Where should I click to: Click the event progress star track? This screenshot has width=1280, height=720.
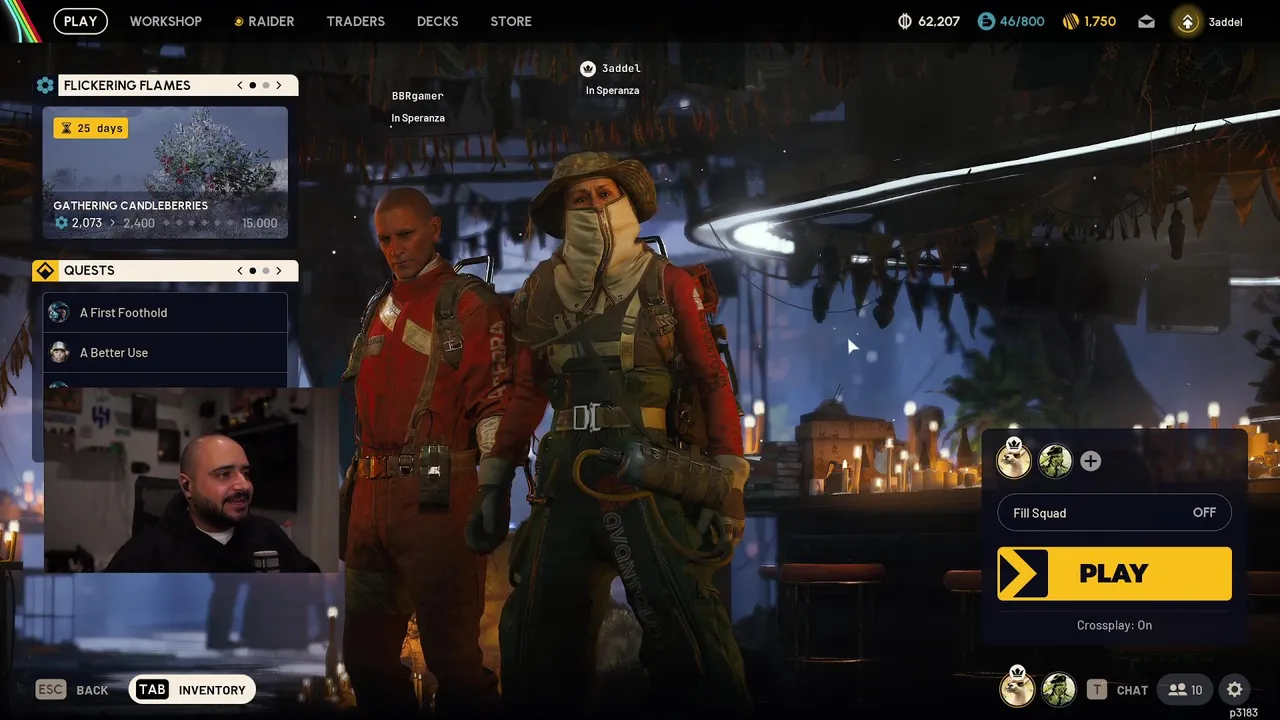[x=198, y=223]
